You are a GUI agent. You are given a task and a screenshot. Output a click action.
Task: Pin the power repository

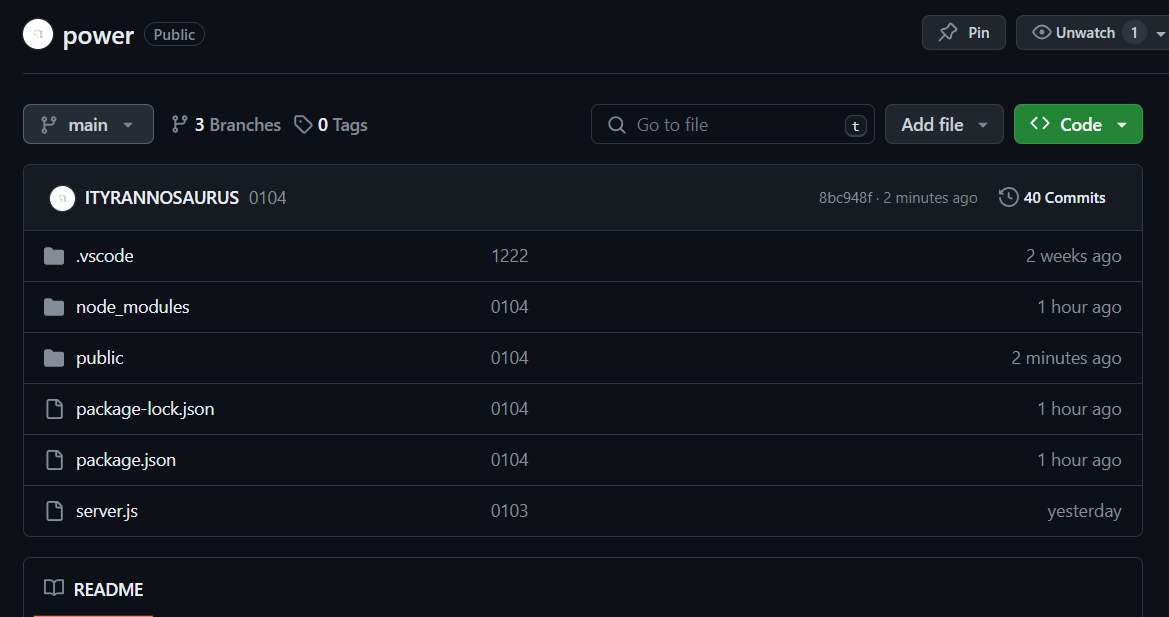[964, 33]
